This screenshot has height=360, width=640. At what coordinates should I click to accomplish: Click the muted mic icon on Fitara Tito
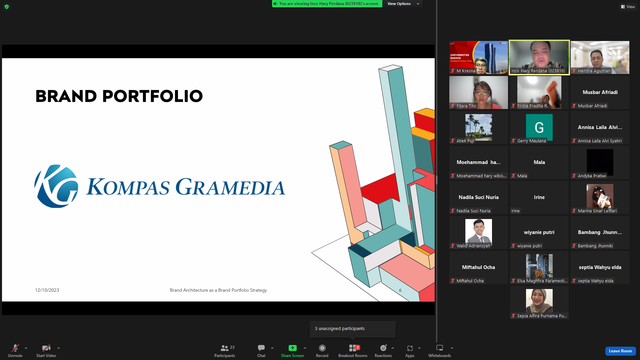[x=453, y=106]
